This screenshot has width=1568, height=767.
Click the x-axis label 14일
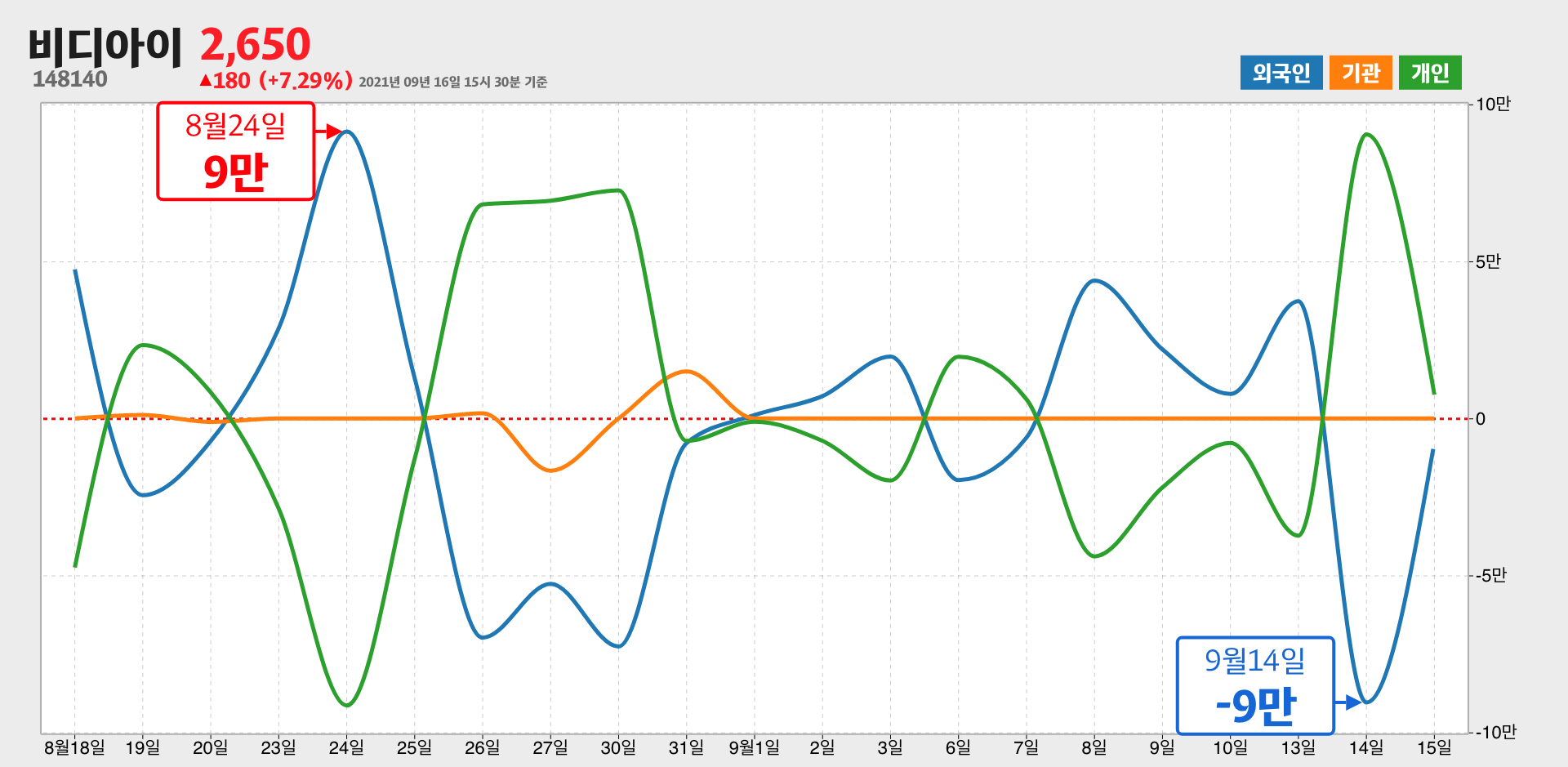tap(1366, 747)
